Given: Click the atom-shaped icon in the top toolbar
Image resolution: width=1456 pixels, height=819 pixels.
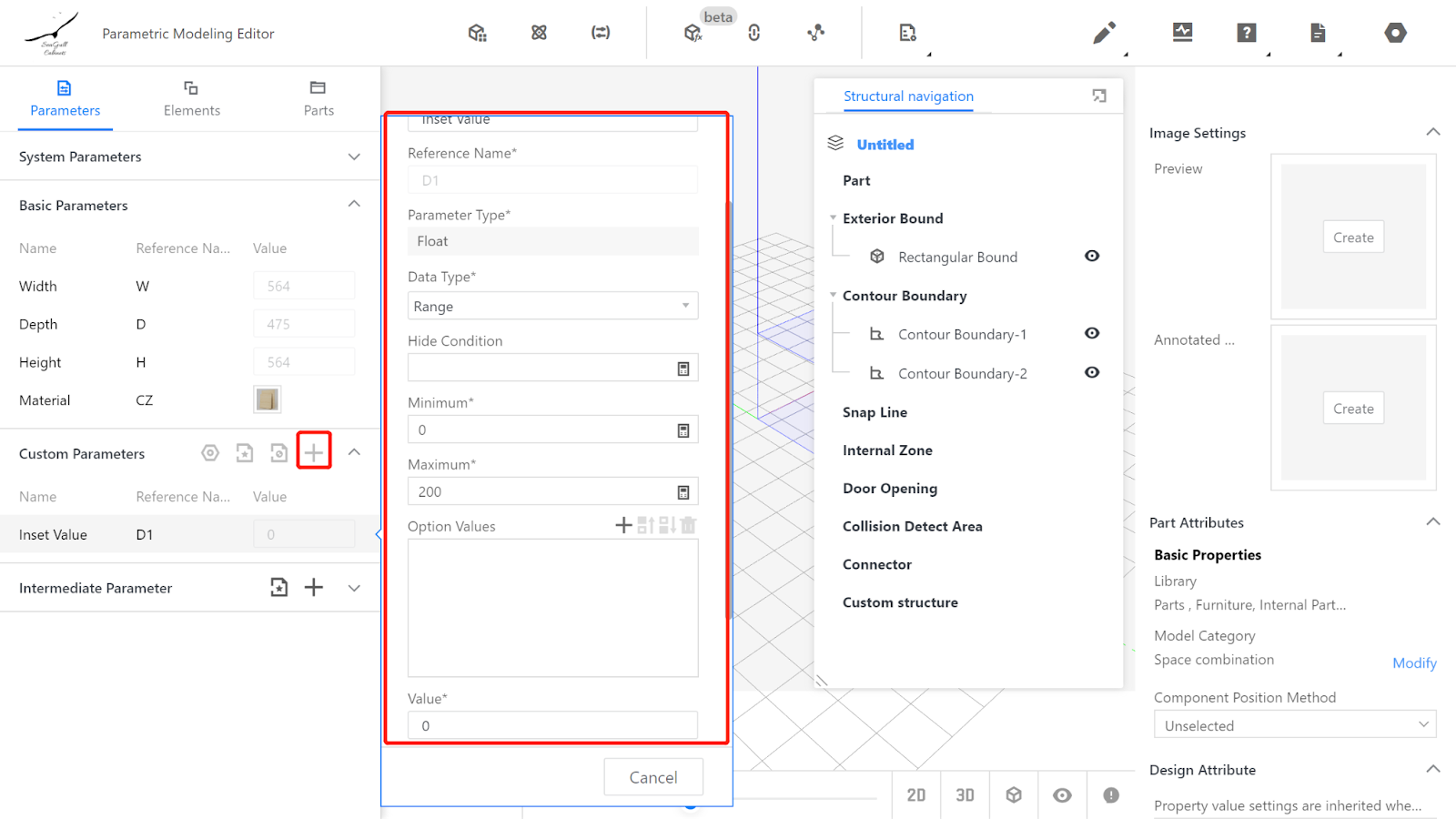Looking at the screenshot, I should (x=540, y=33).
